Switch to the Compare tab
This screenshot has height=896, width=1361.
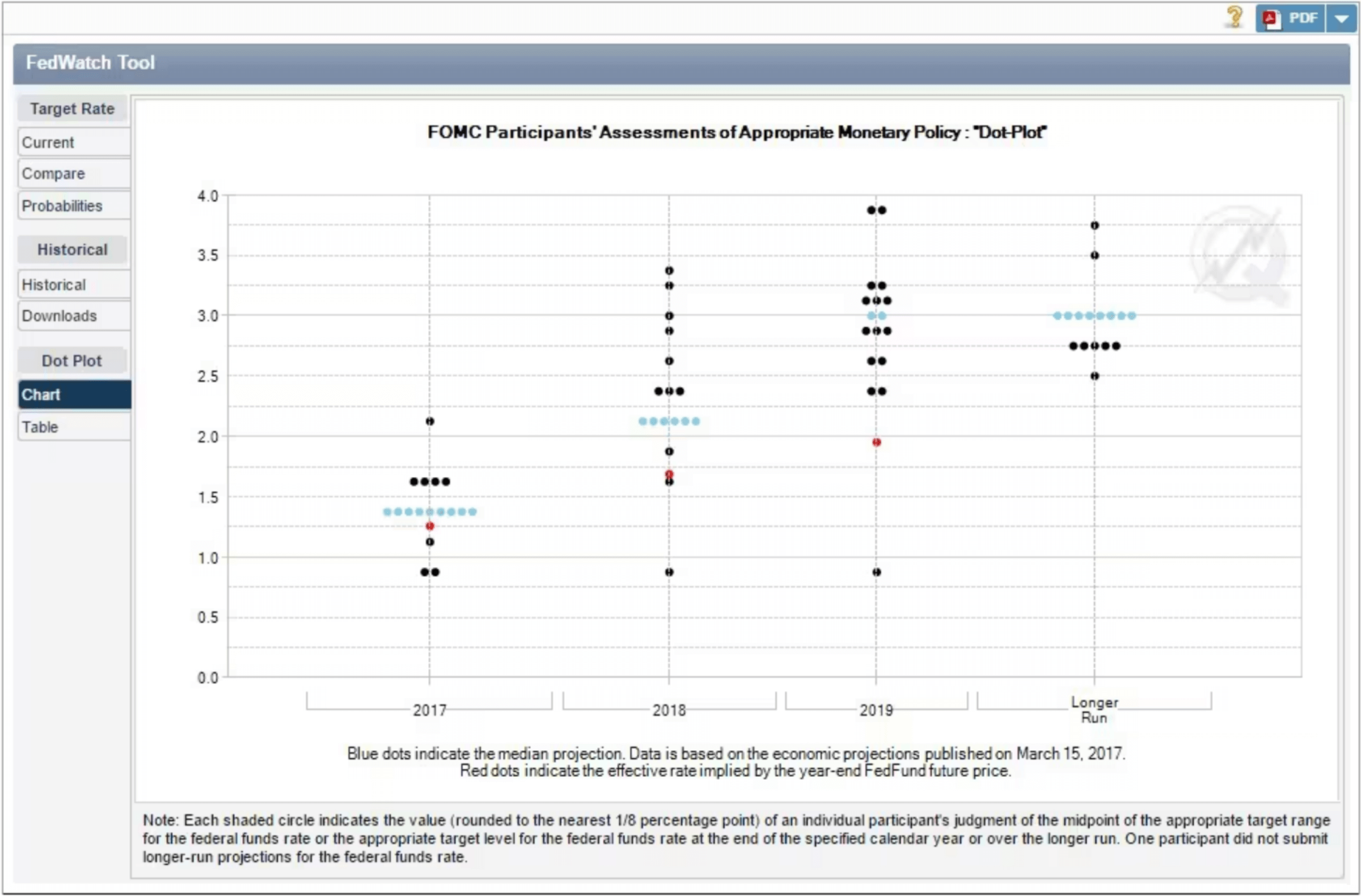click(73, 174)
